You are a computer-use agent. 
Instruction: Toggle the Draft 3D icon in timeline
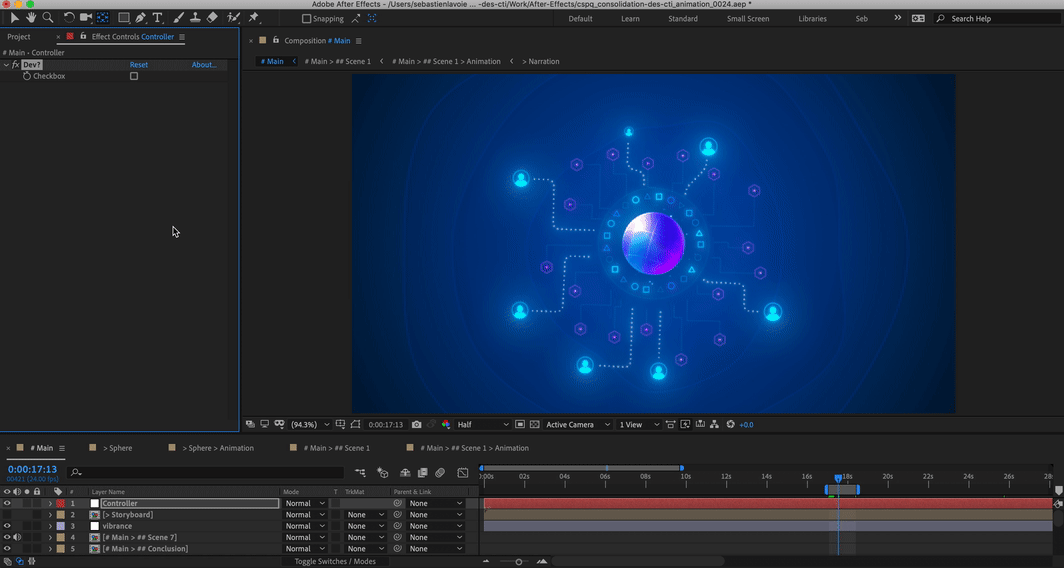pyautogui.click(x=383, y=472)
